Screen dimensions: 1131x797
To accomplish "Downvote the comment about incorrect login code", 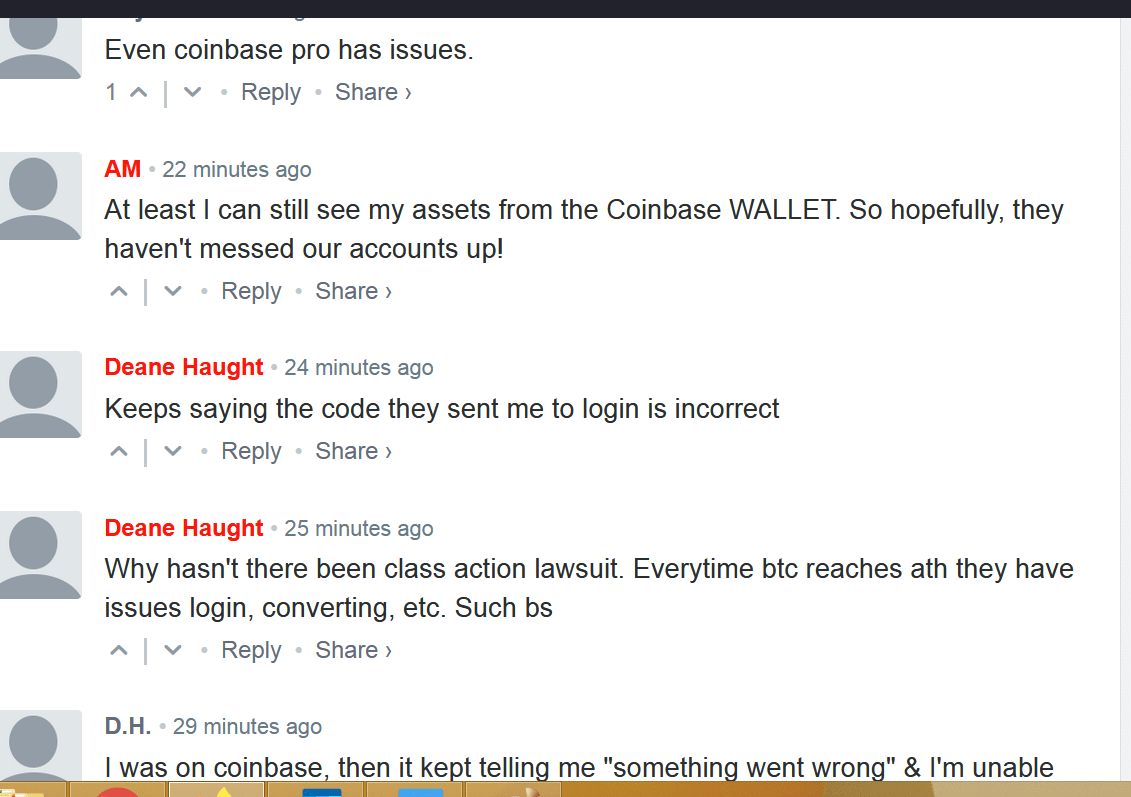I will coord(173,452).
